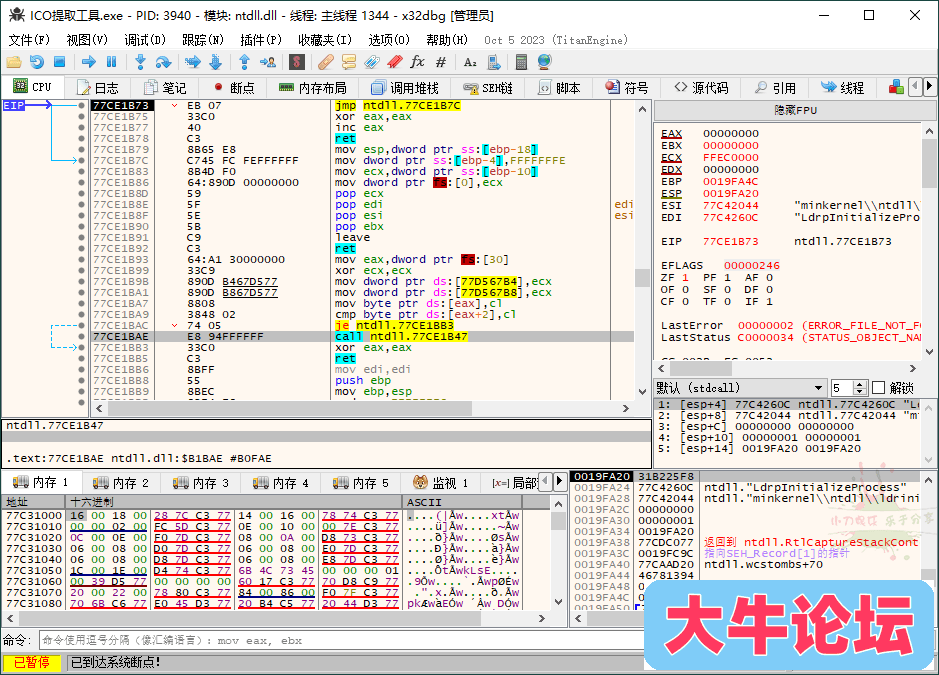This screenshot has height=675, width=939.
Task: Trace over using the dotted down-arrow icon
Action: [216, 62]
